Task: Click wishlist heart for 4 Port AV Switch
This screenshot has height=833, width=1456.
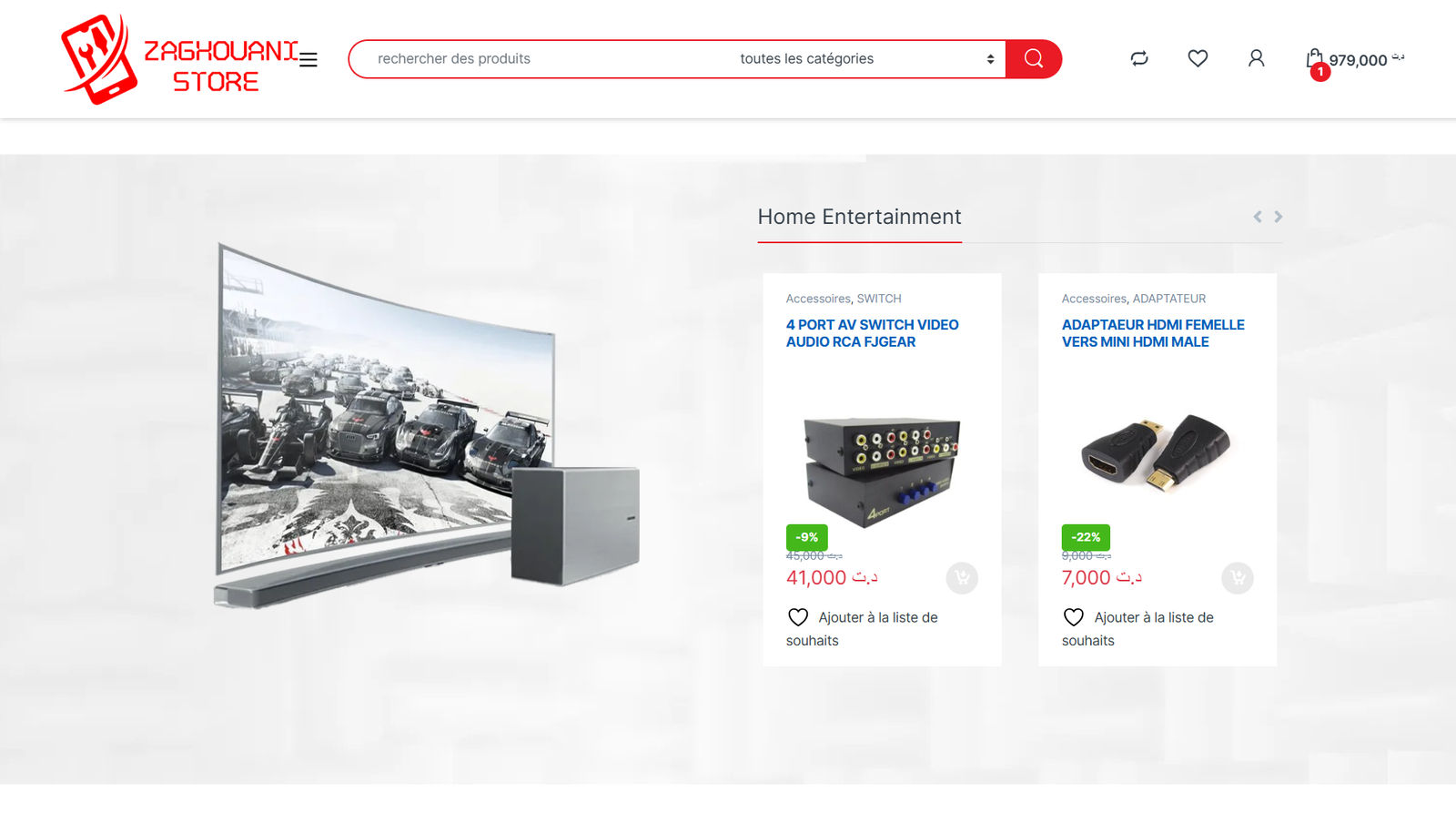Action: [798, 617]
